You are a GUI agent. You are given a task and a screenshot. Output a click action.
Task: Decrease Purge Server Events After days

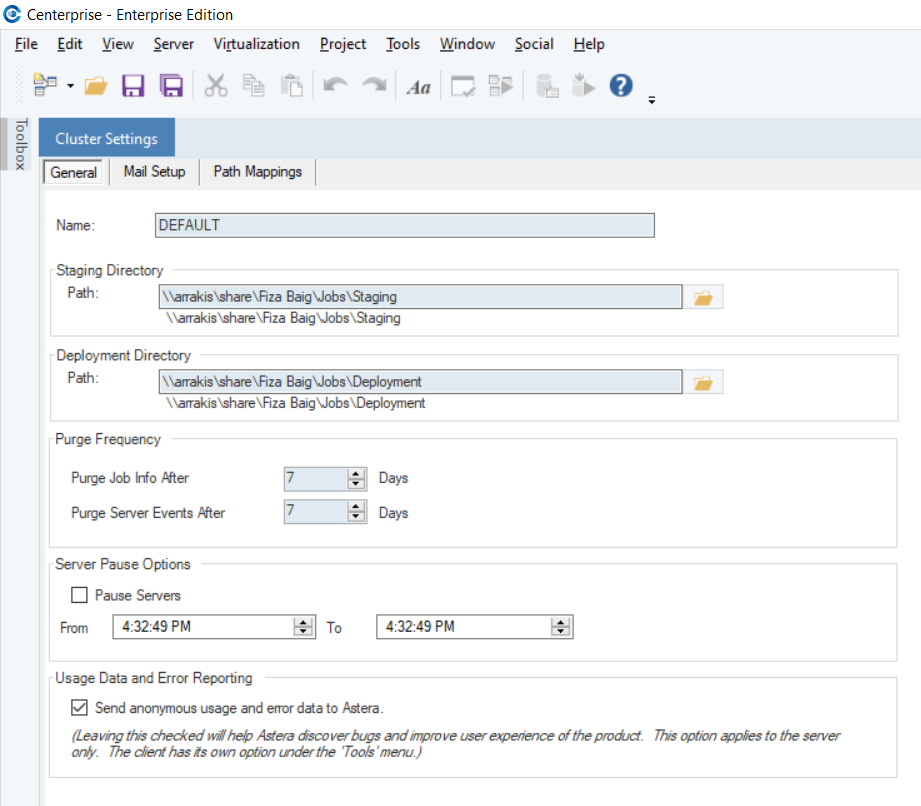coord(357,517)
